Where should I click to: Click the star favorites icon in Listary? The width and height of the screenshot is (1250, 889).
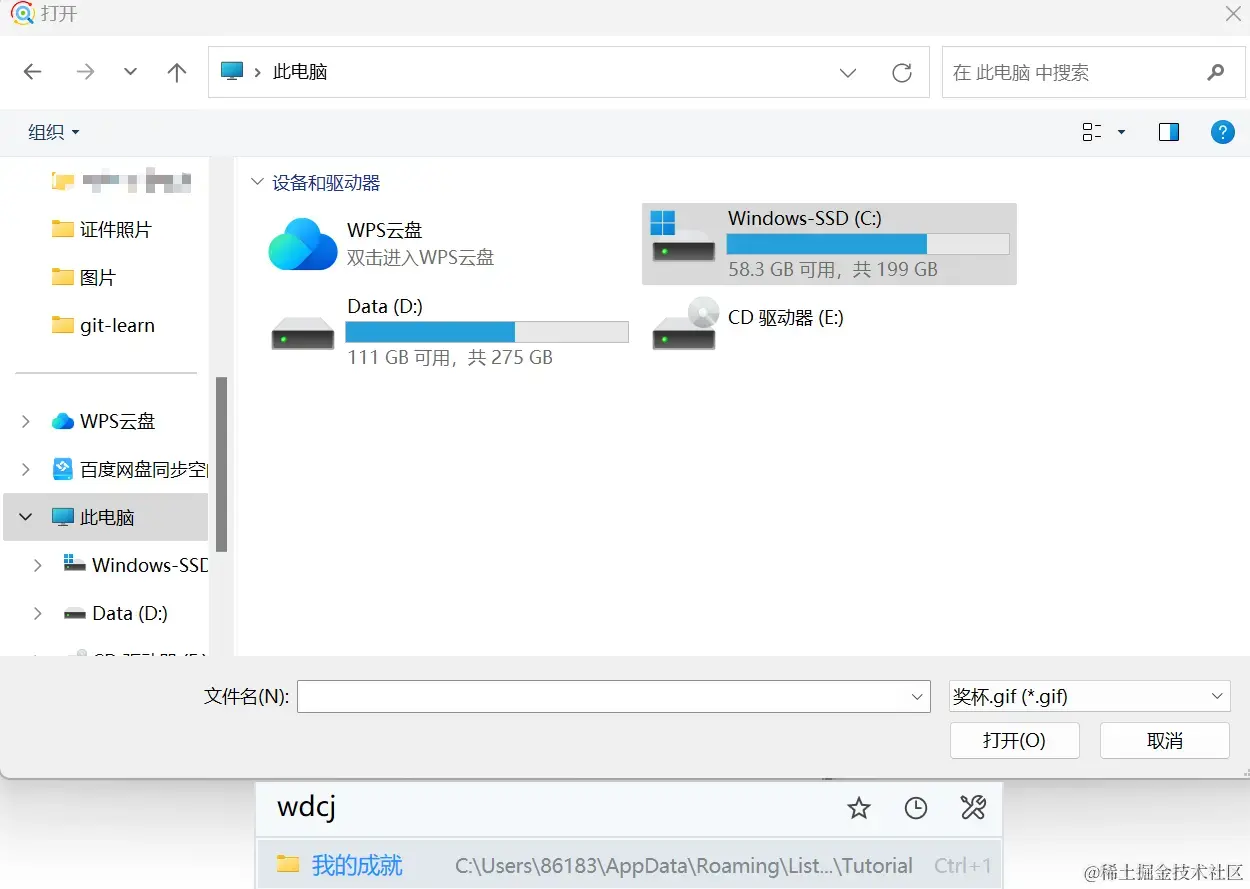coord(859,809)
